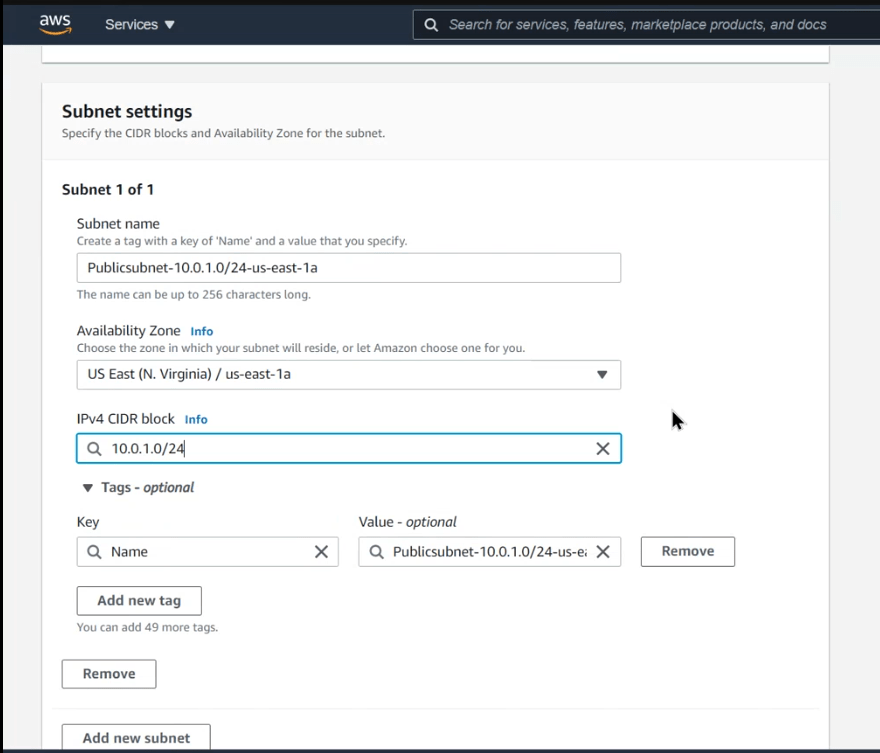The image size is (880, 753).
Task: Focus the Subnet name text field
Action: pos(348,268)
